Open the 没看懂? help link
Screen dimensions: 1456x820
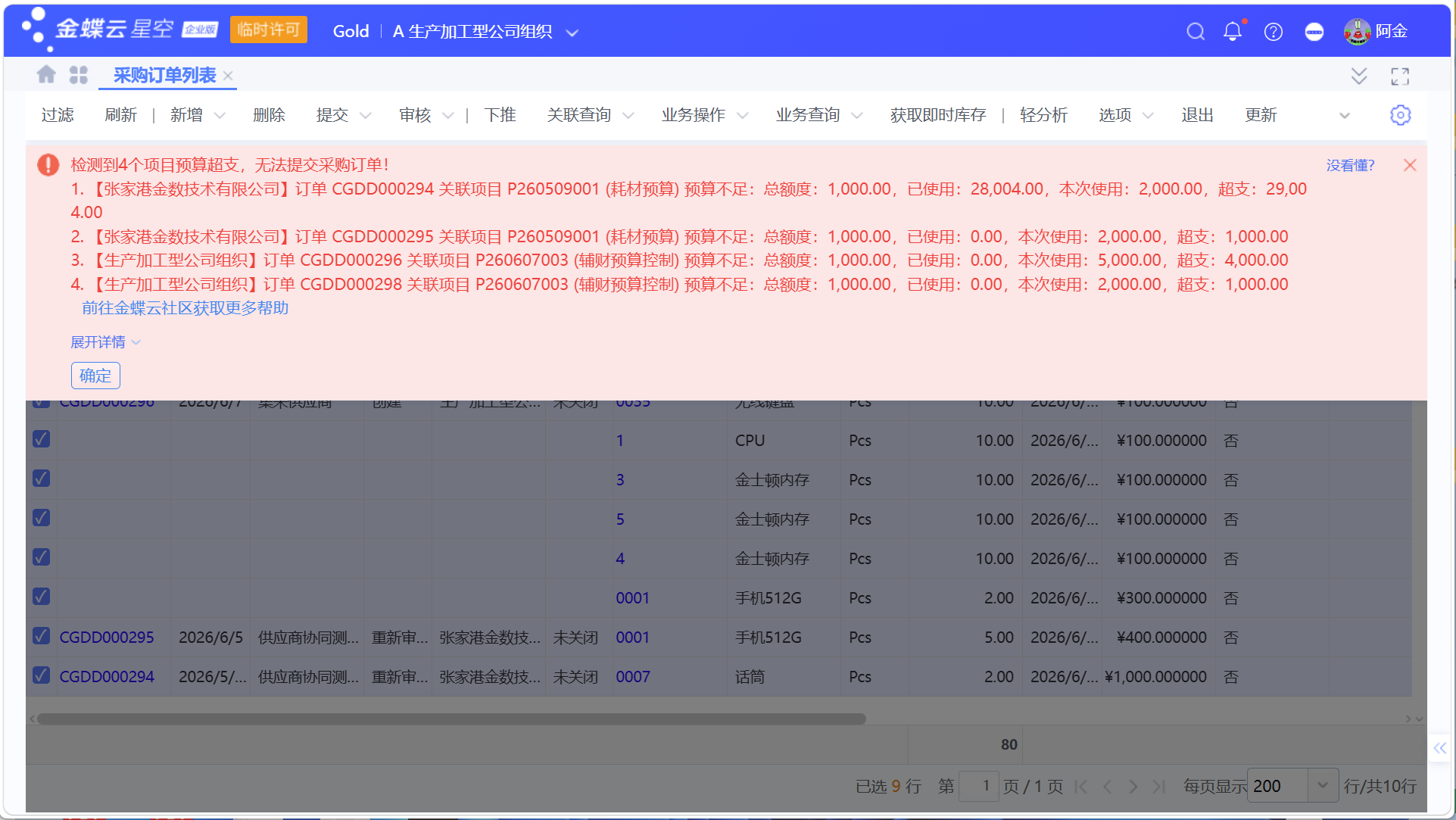[x=1350, y=165]
